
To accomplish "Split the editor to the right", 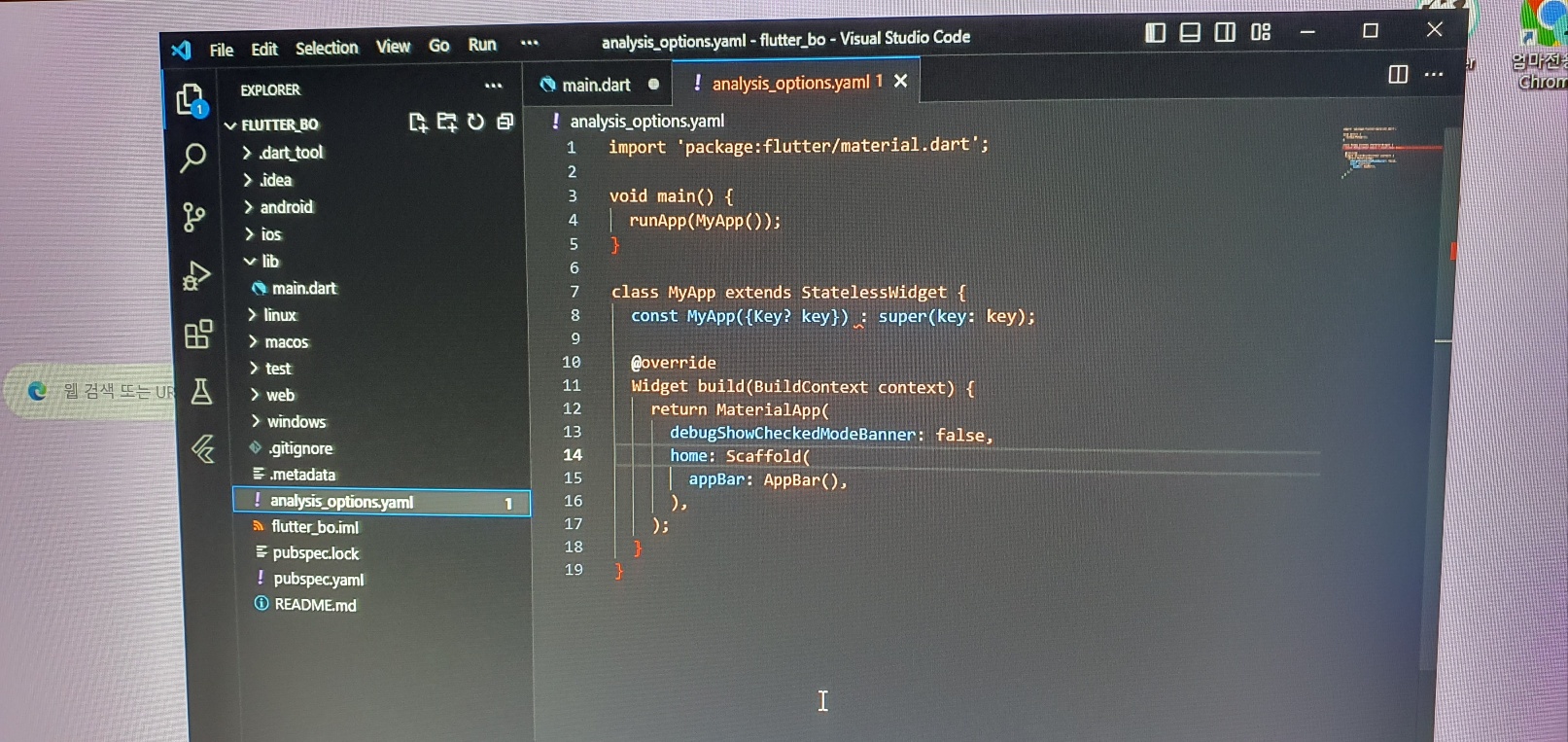I will tap(1398, 74).
